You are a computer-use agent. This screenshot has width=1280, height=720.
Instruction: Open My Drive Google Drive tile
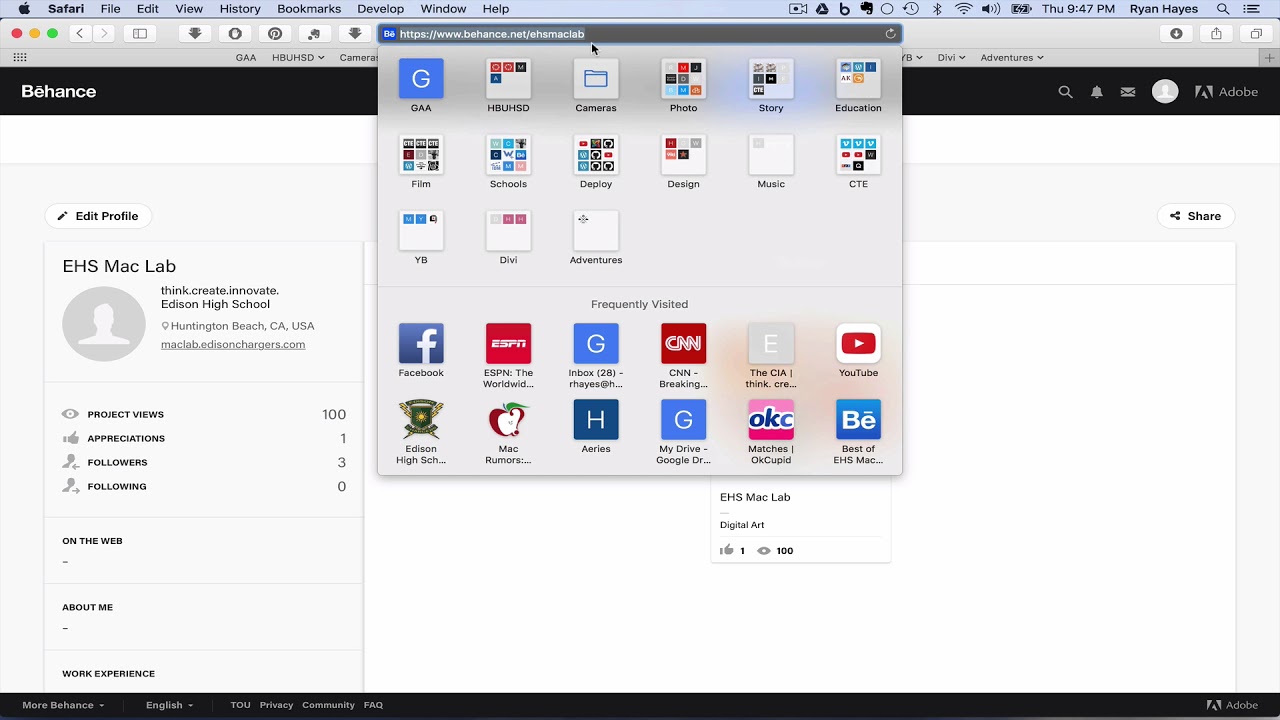[x=683, y=420]
